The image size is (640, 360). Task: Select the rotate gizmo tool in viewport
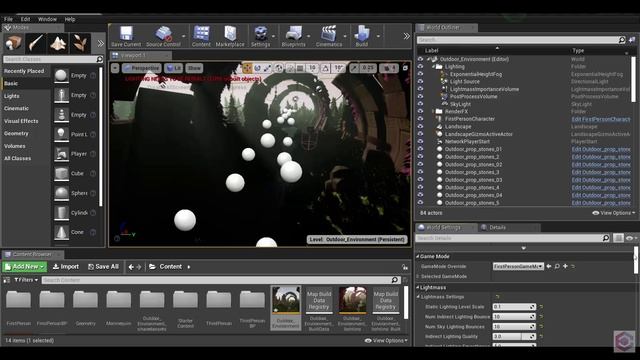257,68
